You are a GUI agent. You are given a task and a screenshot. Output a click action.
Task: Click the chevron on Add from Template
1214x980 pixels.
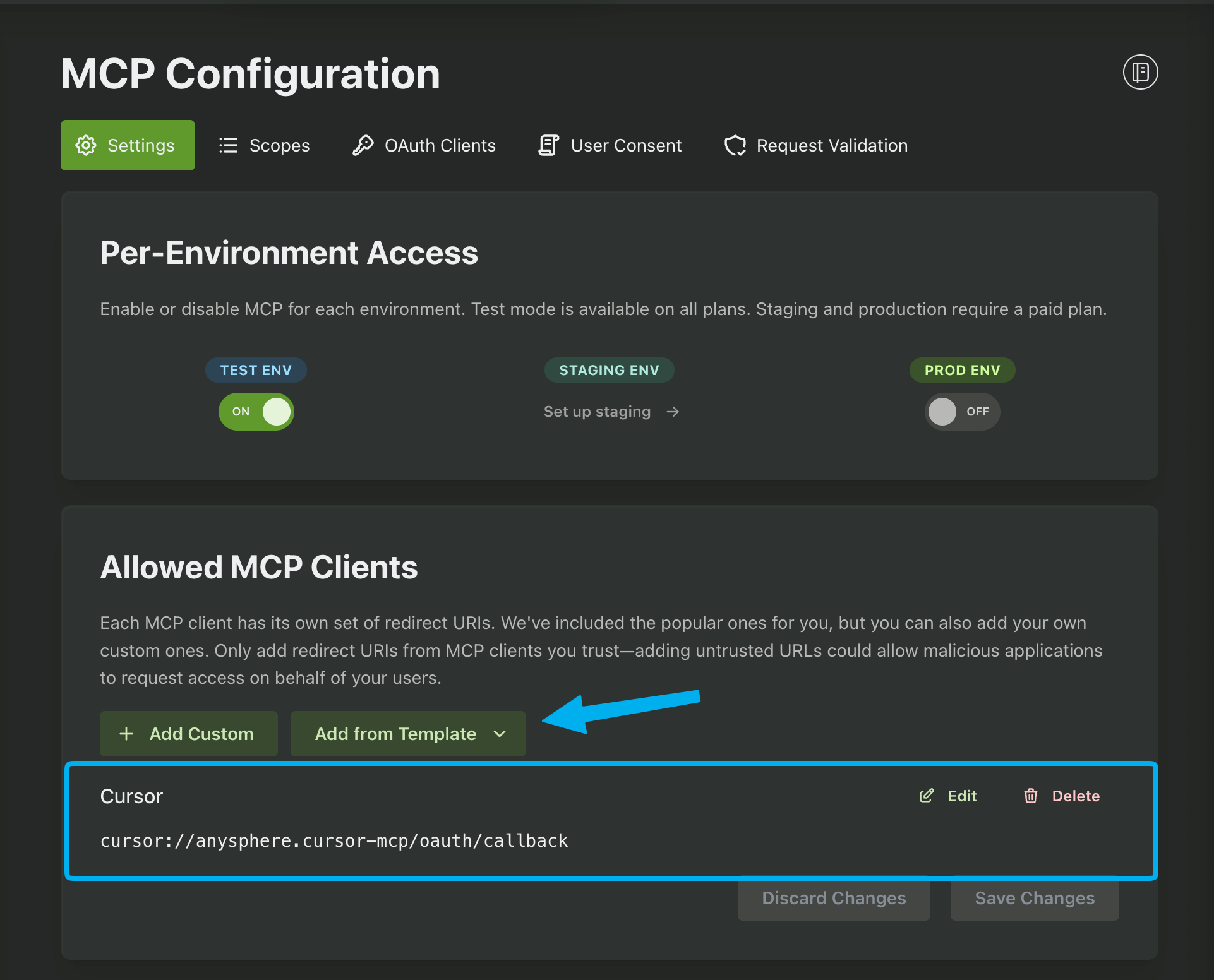500,734
